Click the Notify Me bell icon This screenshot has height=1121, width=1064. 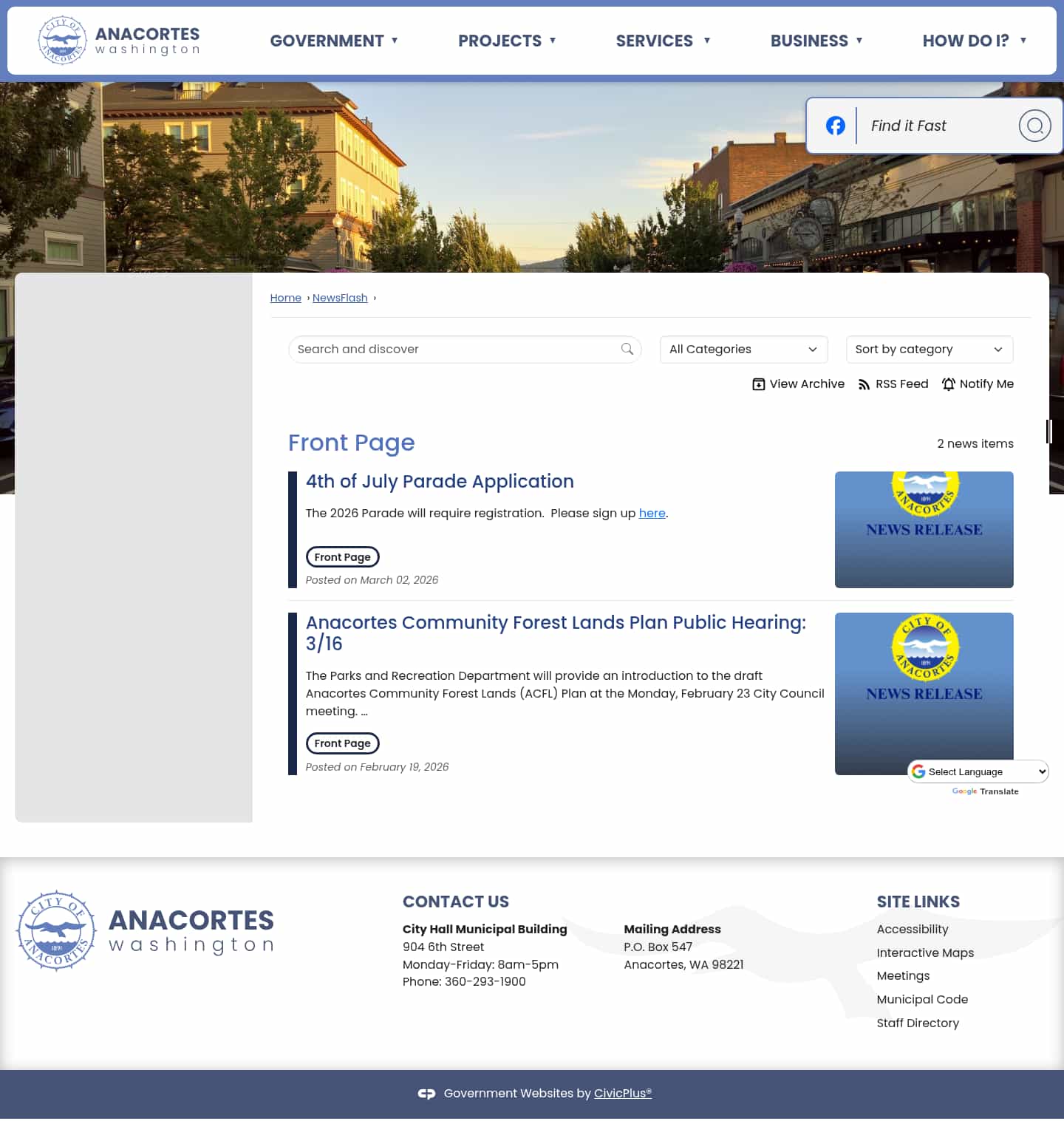click(948, 384)
